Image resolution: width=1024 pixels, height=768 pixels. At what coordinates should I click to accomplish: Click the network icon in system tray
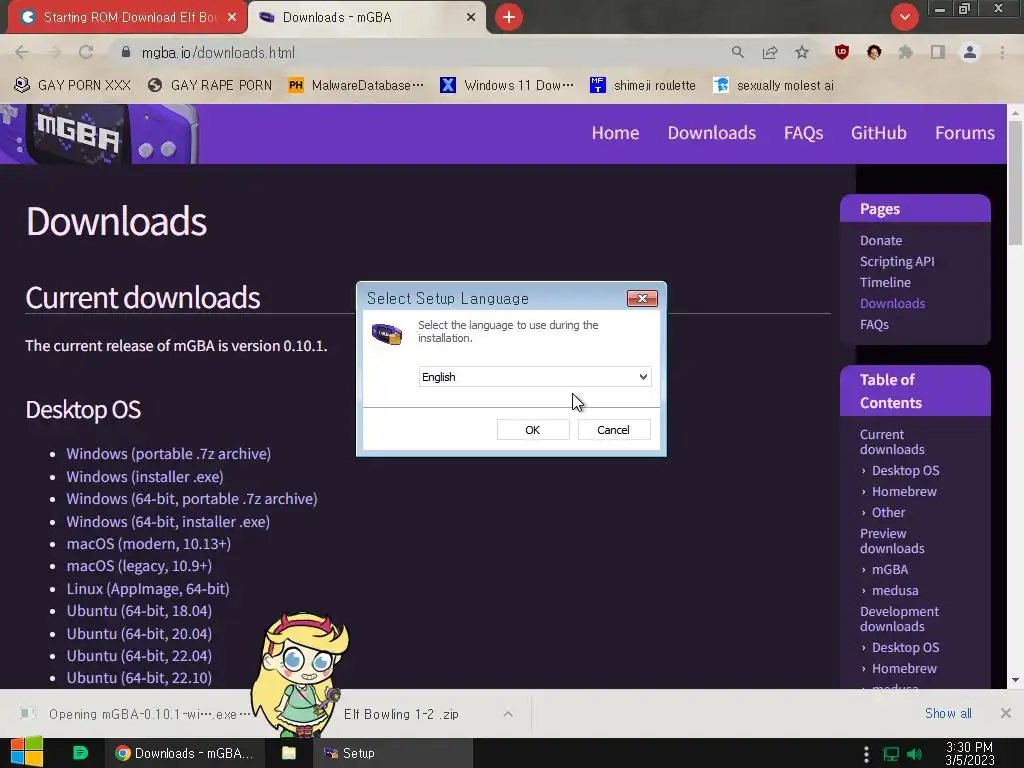[x=891, y=754]
